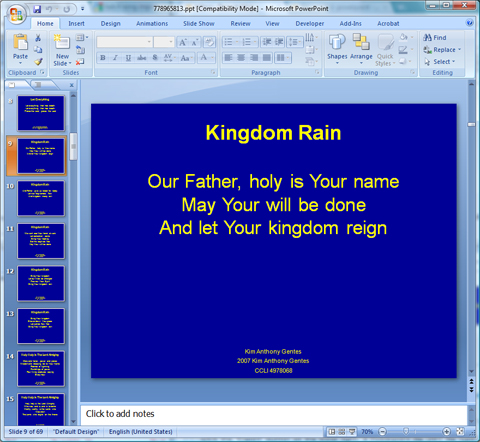Toggle Underline formatting button
This screenshot has height=442, width=480.
(x=128, y=58)
